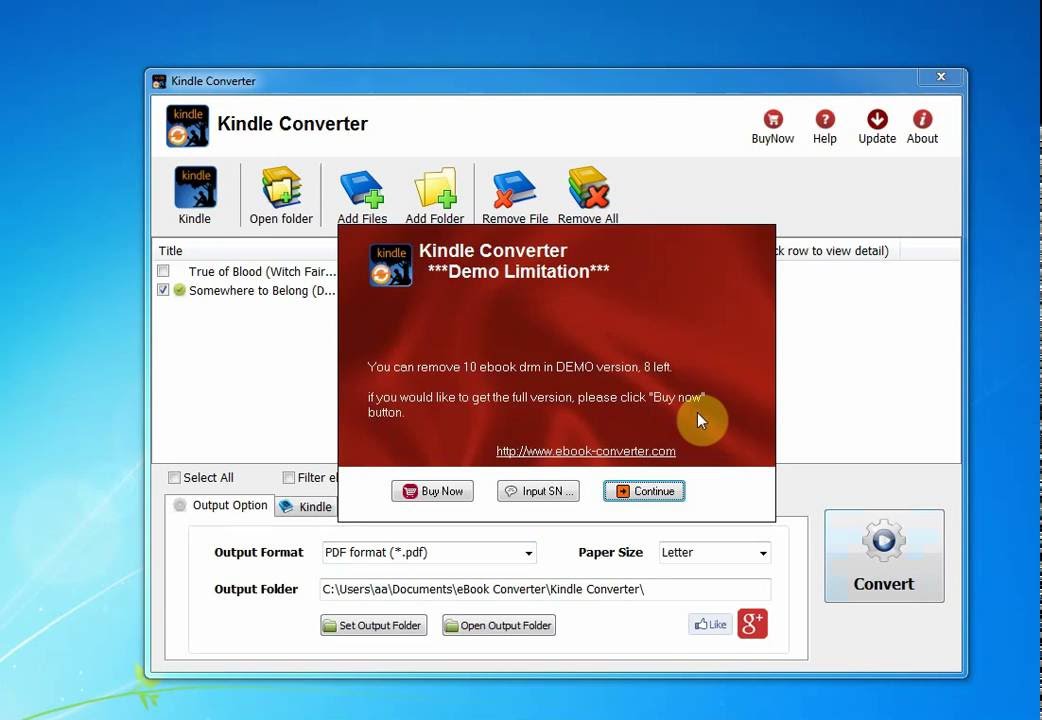Click the Input SN button
1042x720 pixels.
538,491
